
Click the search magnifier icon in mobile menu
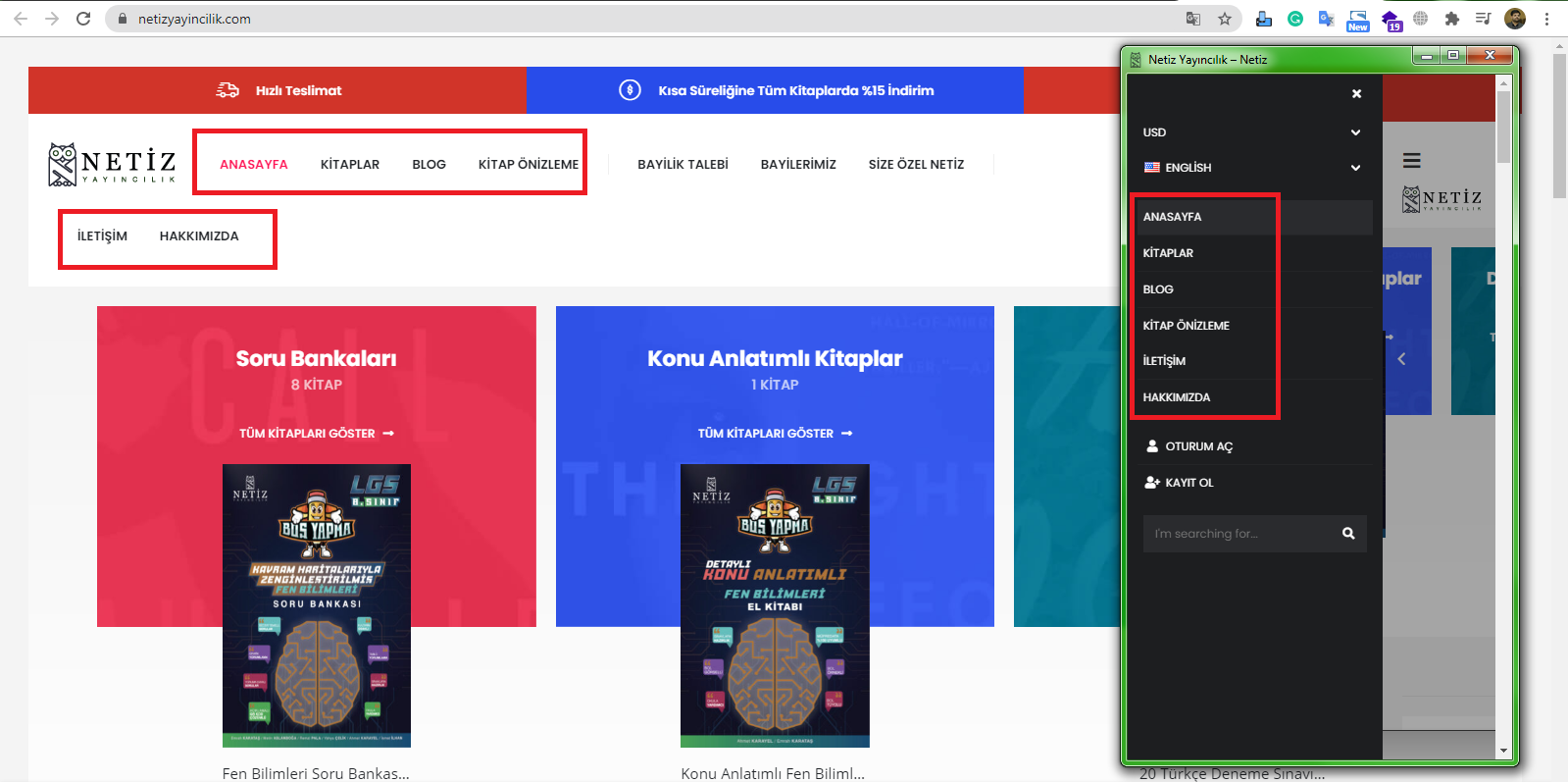tap(1349, 534)
